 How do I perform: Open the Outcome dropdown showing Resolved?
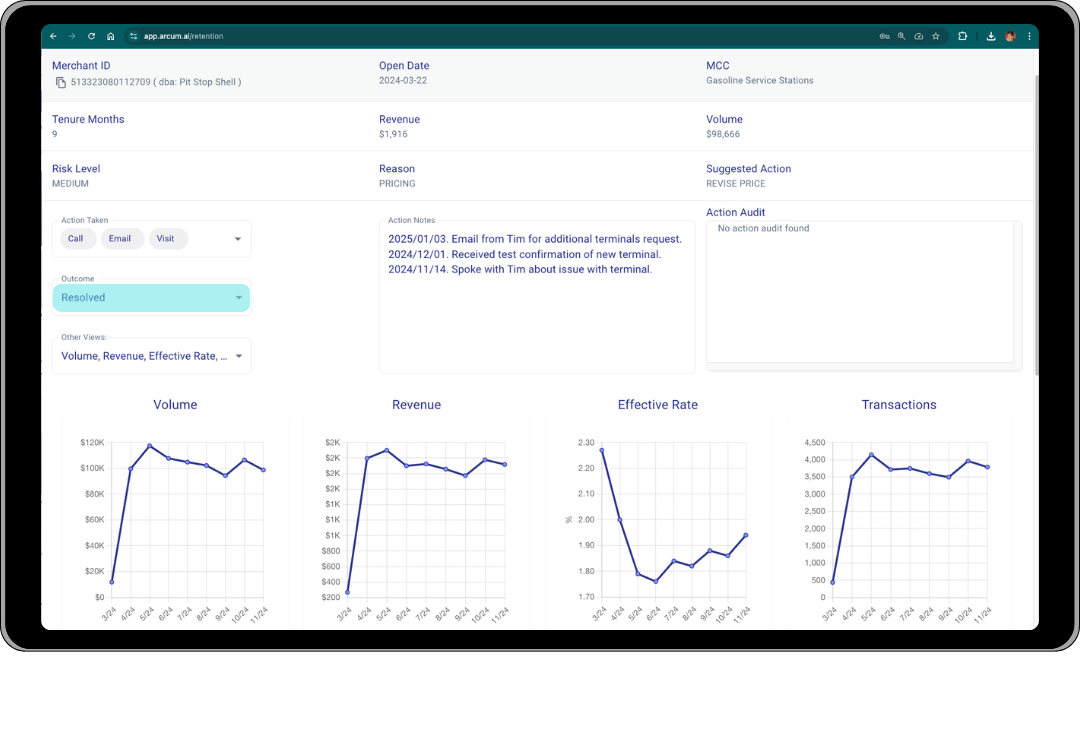[152, 298]
